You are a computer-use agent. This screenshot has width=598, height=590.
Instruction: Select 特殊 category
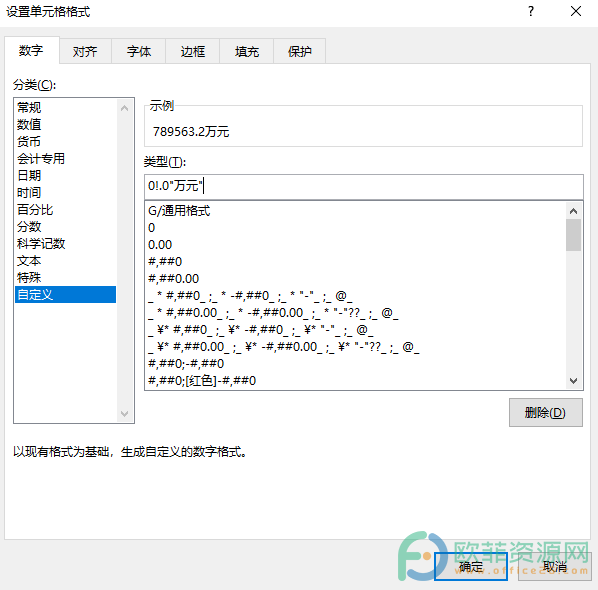point(66,277)
